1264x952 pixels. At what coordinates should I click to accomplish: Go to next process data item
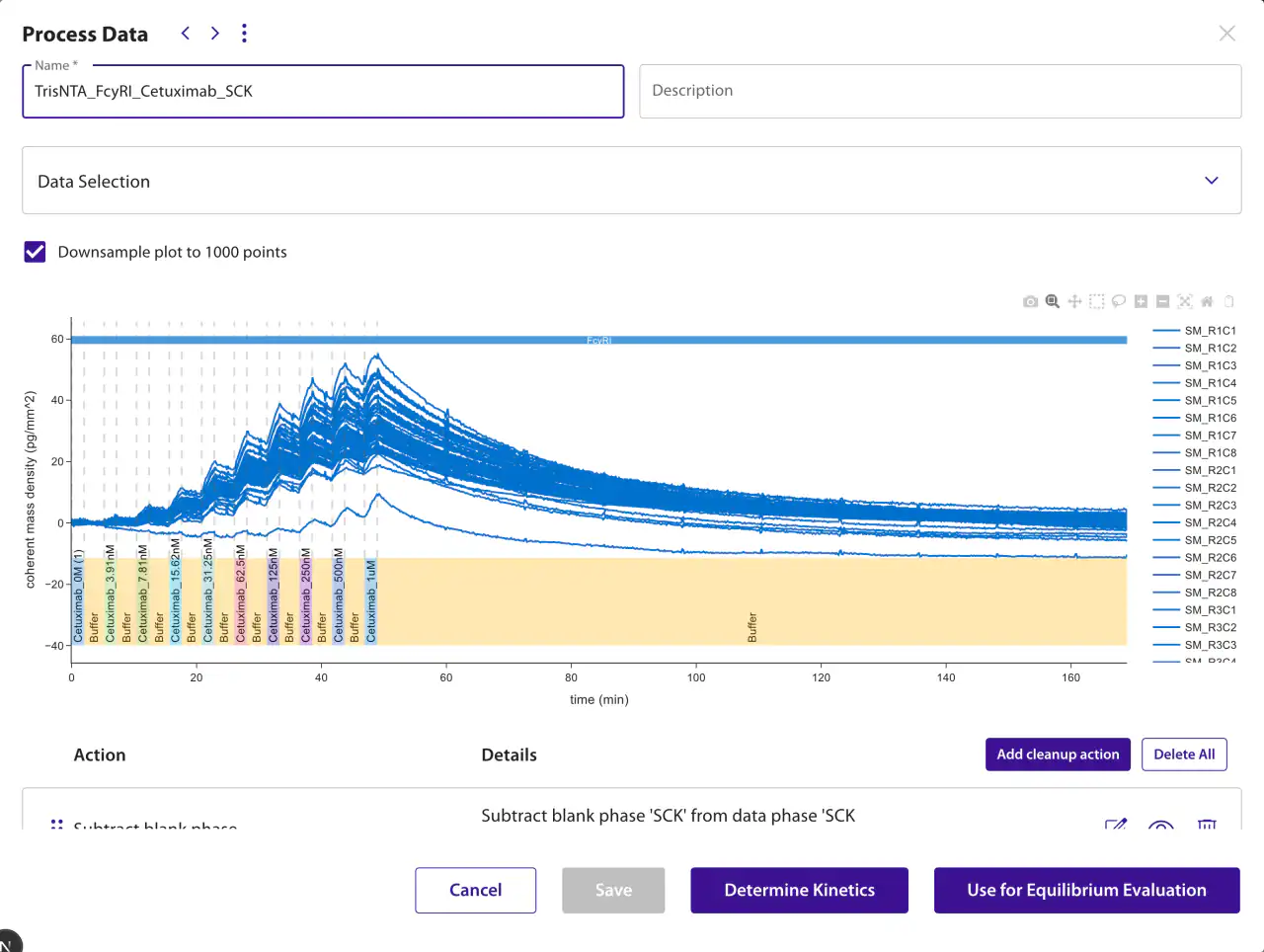coord(215,34)
